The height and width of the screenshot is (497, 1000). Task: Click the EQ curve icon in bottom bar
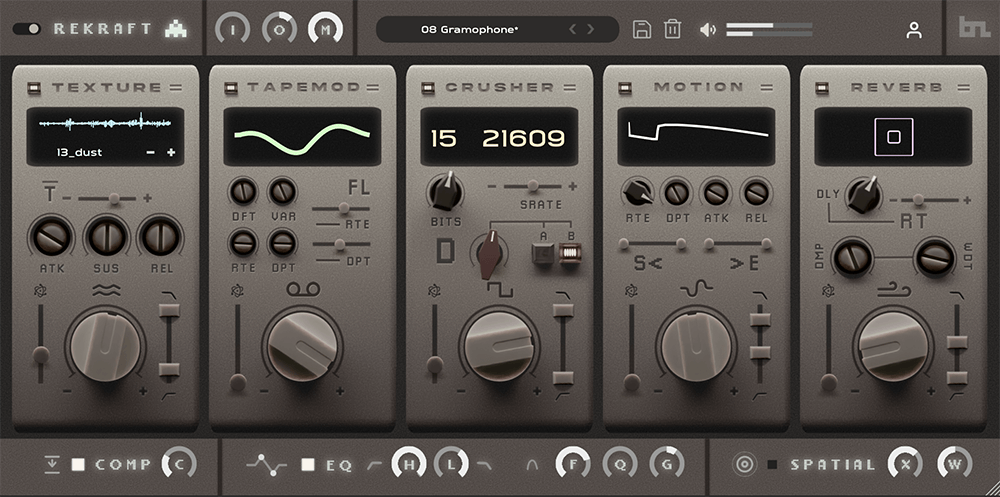click(267, 464)
